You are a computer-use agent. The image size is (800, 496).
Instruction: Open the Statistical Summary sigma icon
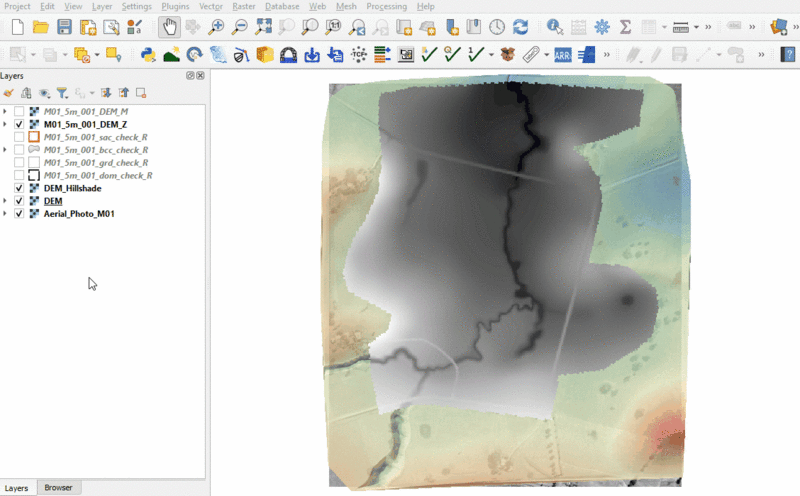[626, 27]
